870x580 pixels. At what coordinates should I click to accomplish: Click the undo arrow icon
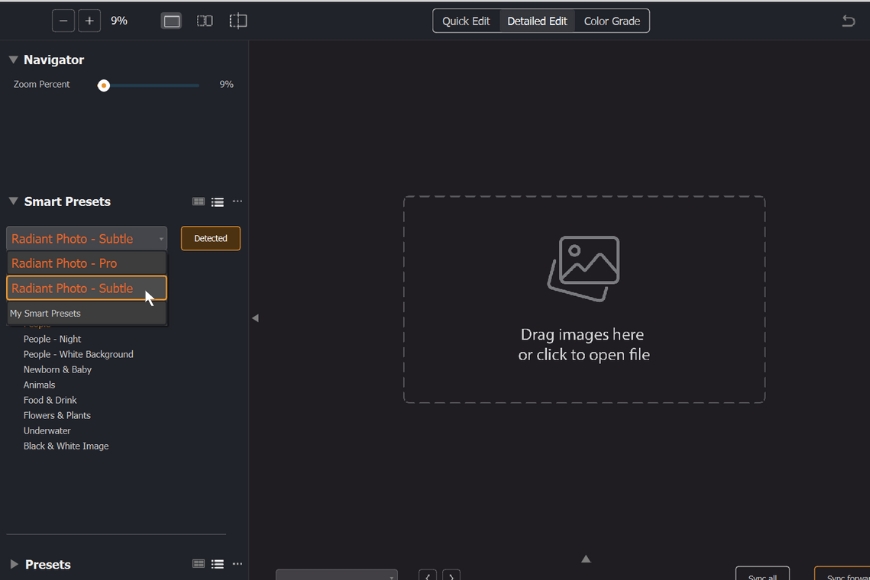click(x=848, y=21)
